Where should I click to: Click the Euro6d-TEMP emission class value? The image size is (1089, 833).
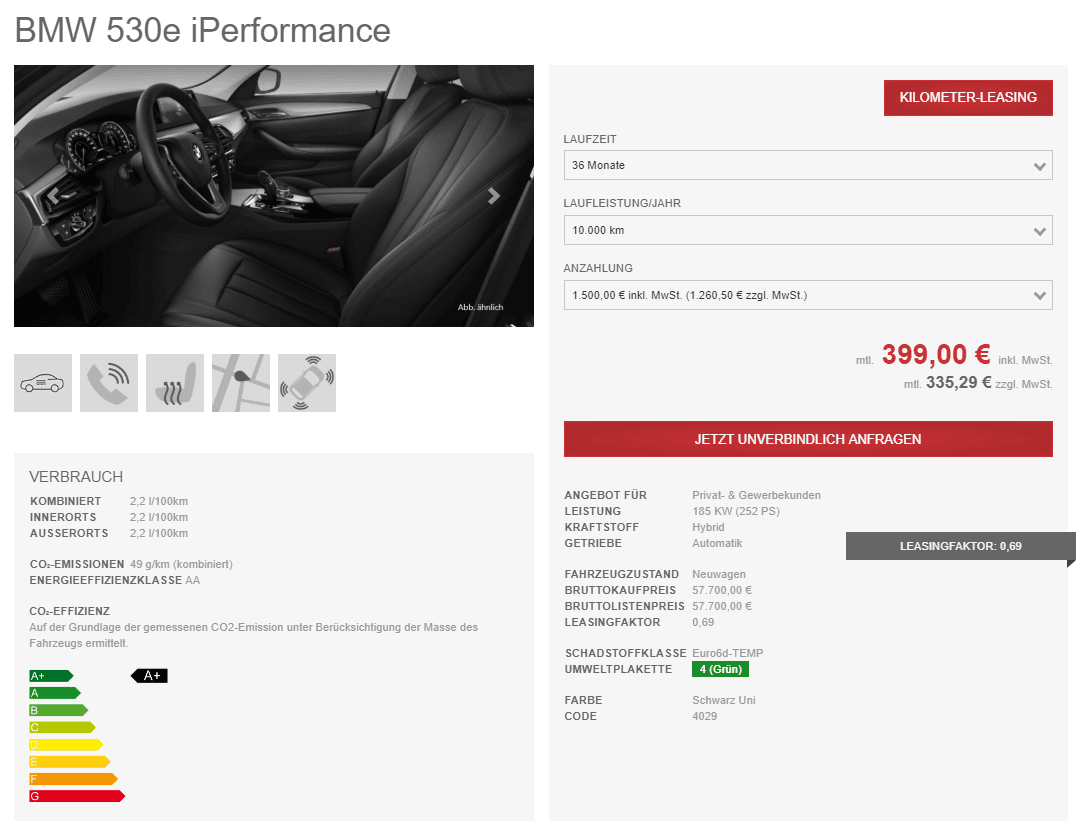click(x=728, y=653)
